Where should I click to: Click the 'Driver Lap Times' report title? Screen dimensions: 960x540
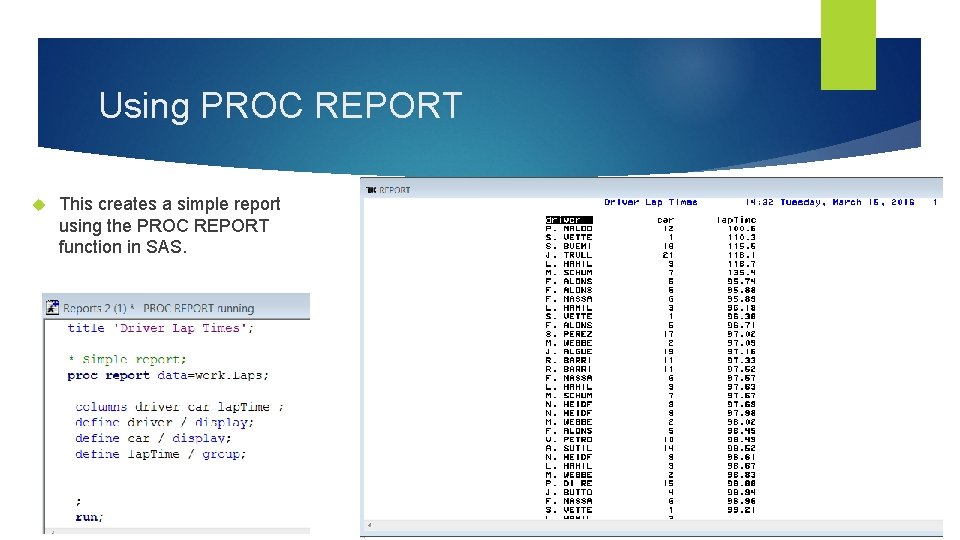point(651,202)
